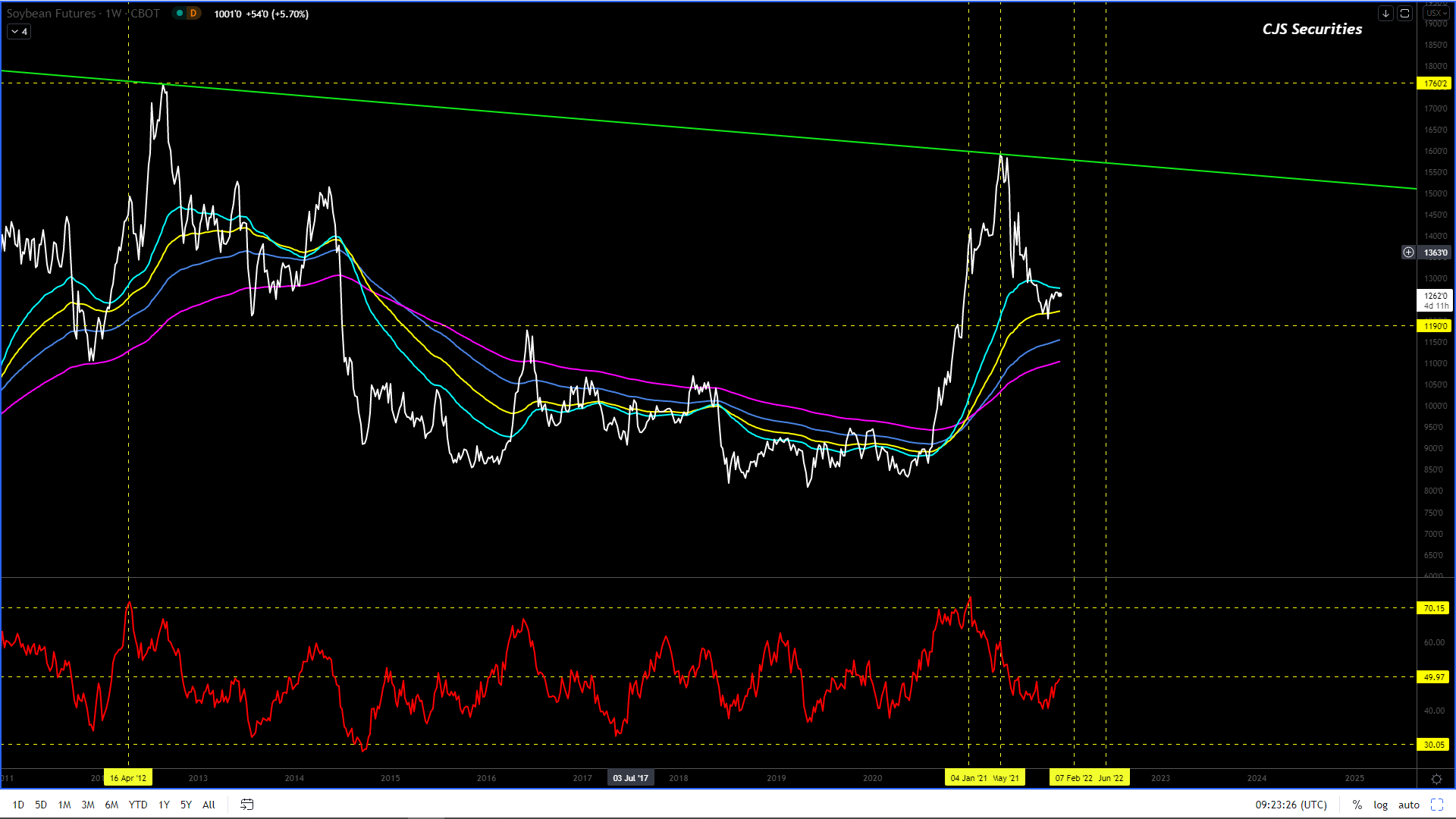Screen dimensions: 1456x819
Task: Click the All time range button
Action: [209, 805]
